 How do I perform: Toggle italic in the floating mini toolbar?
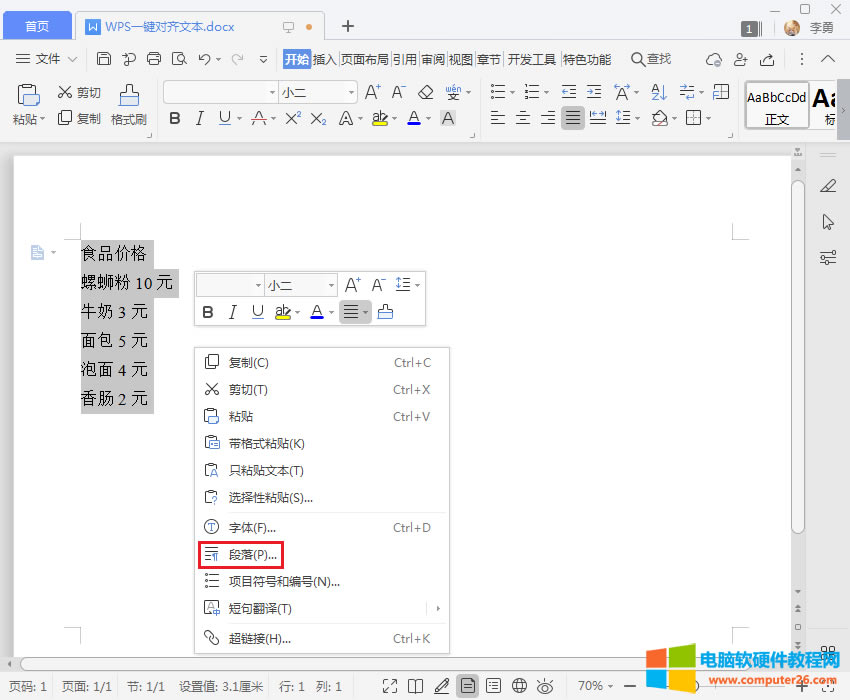233,312
